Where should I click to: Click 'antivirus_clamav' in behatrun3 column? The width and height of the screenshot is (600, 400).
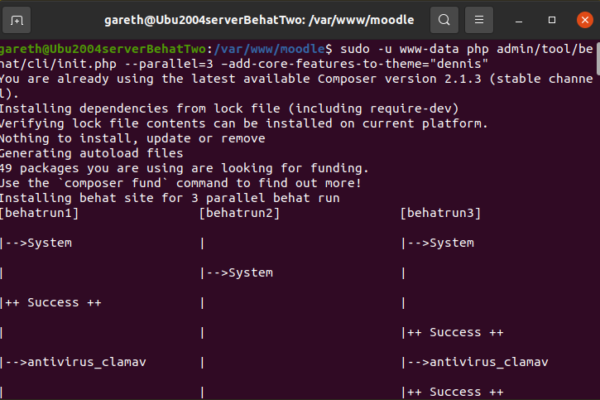[489, 362]
